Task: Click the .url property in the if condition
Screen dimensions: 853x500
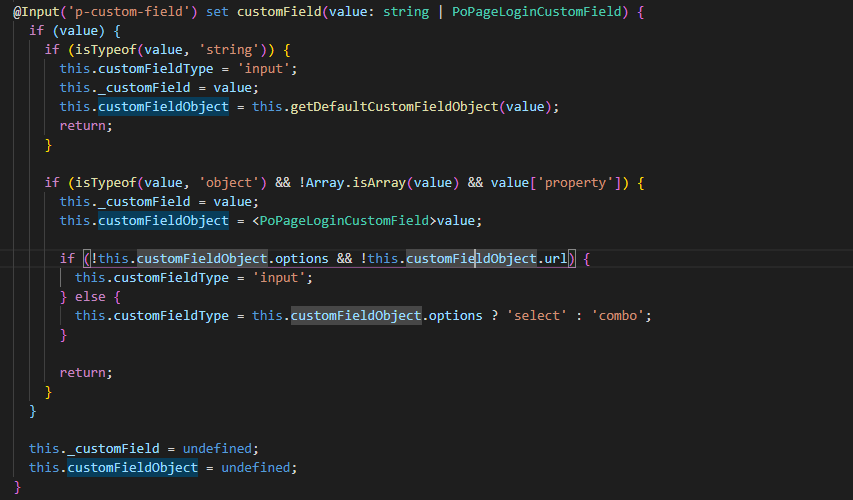Action: point(552,258)
